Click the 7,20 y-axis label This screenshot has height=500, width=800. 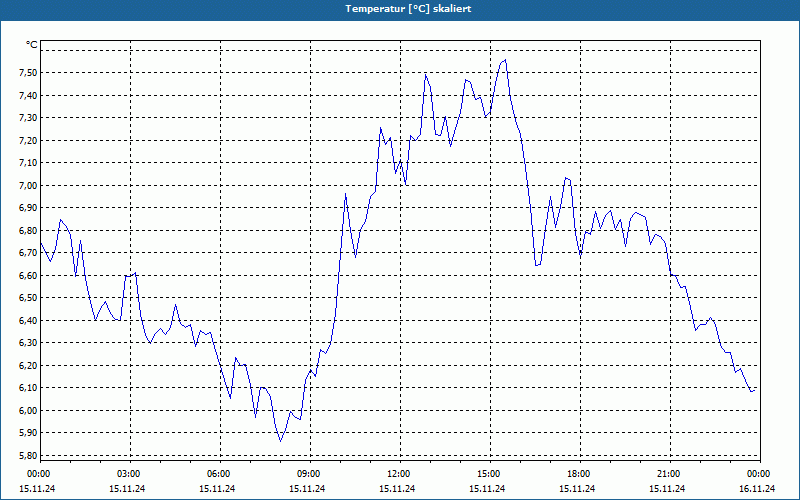[28, 140]
